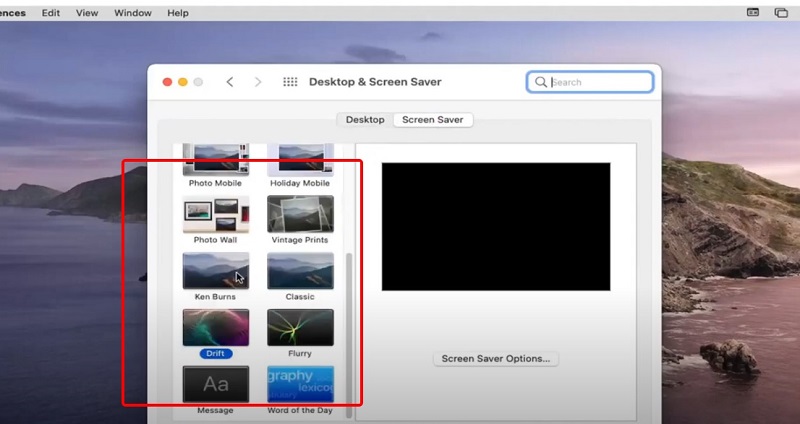
Task: Select the Photo Mobile screen saver thumbnail
Action: coord(215,160)
